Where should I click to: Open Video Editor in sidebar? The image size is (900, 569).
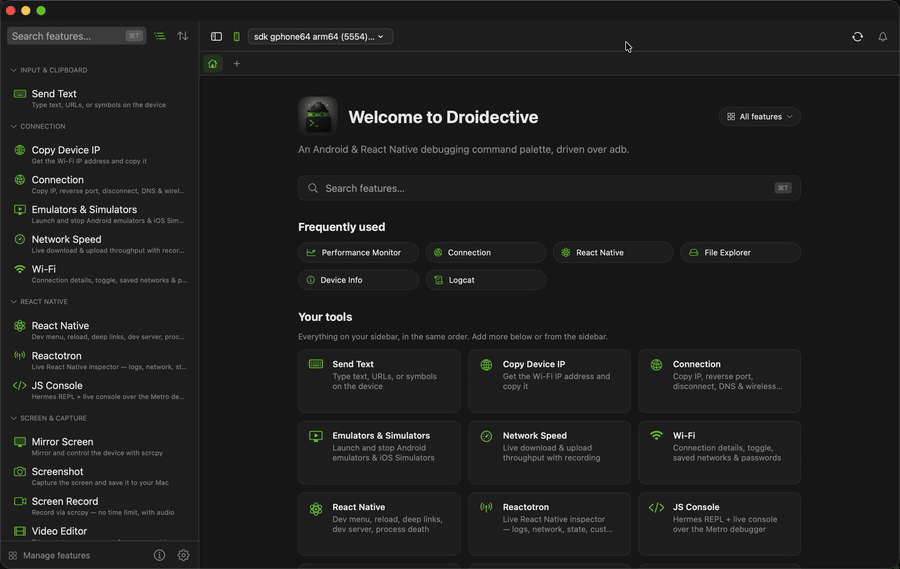[100, 532]
